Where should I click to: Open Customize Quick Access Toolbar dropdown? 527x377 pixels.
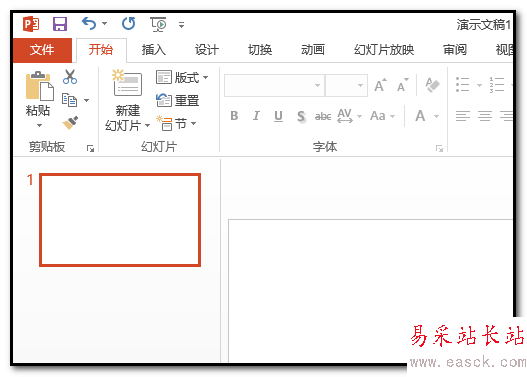(x=181, y=25)
